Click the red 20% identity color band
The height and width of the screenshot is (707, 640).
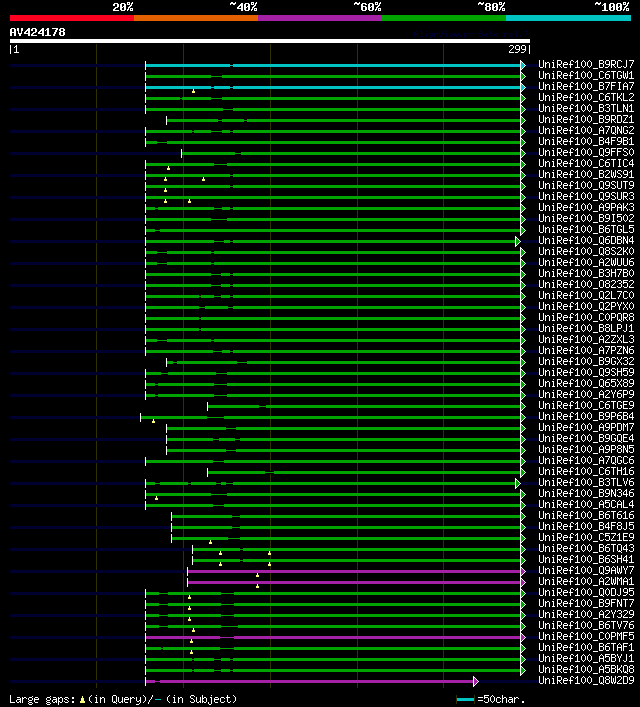click(72, 18)
